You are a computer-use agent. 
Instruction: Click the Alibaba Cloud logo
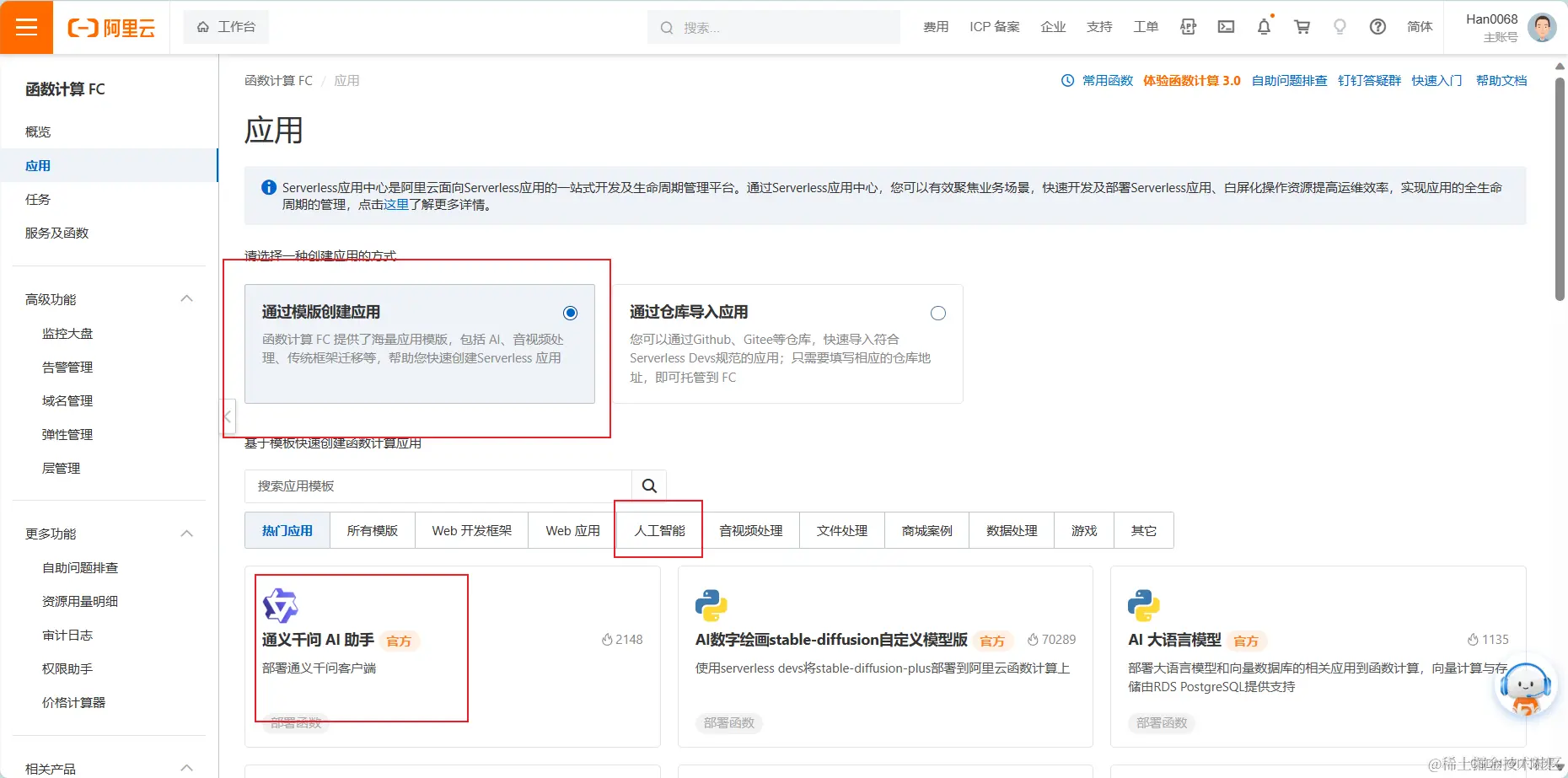(112, 26)
